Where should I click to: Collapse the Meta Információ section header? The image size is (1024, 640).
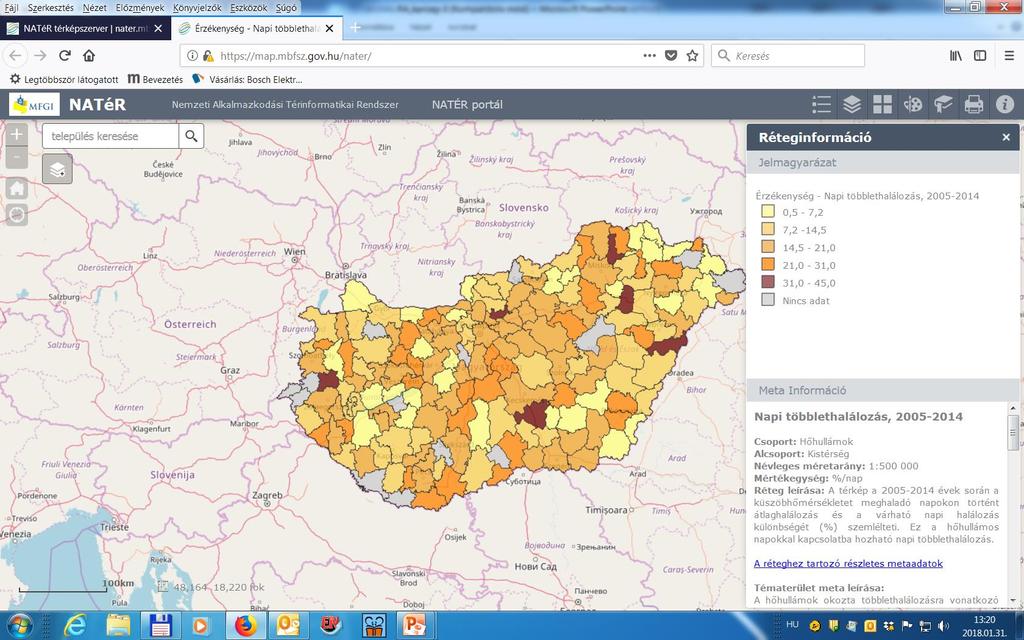[882, 391]
